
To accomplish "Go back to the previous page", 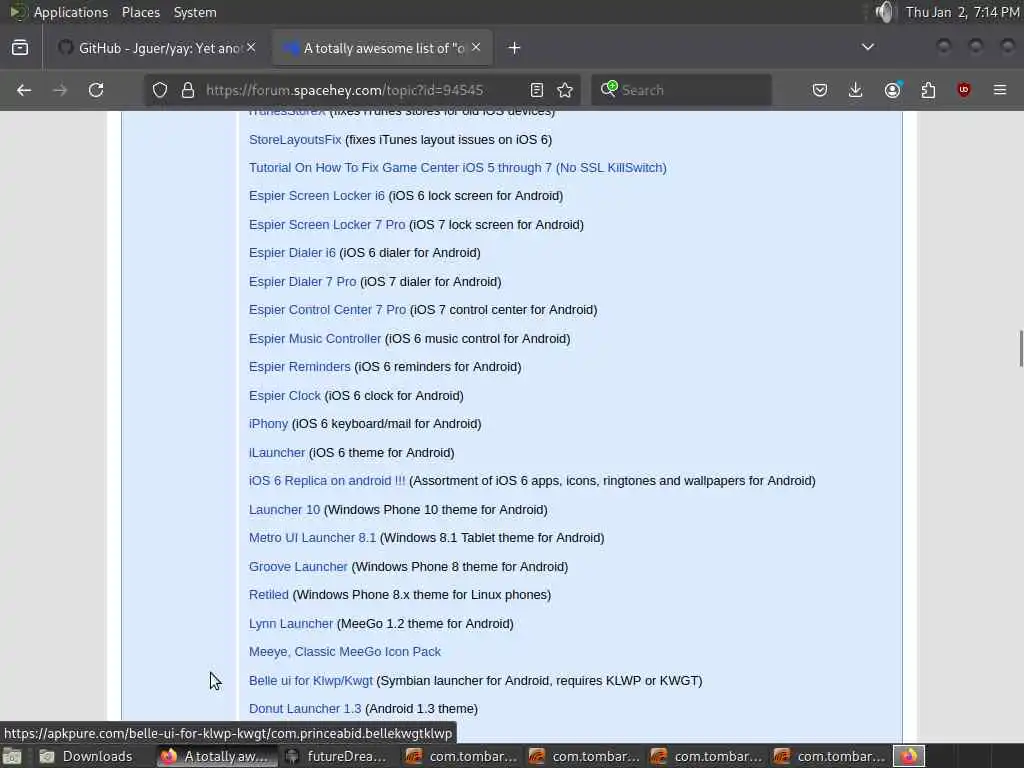I will tap(24, 90).
